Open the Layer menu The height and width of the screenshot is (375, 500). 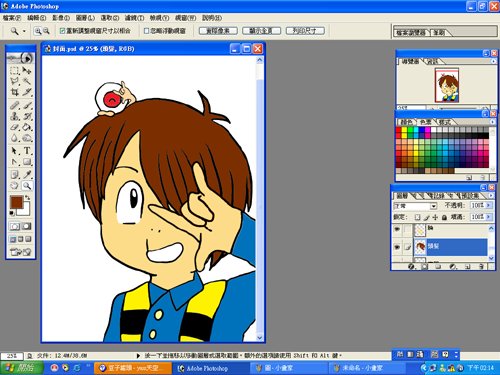pos(85,18)
